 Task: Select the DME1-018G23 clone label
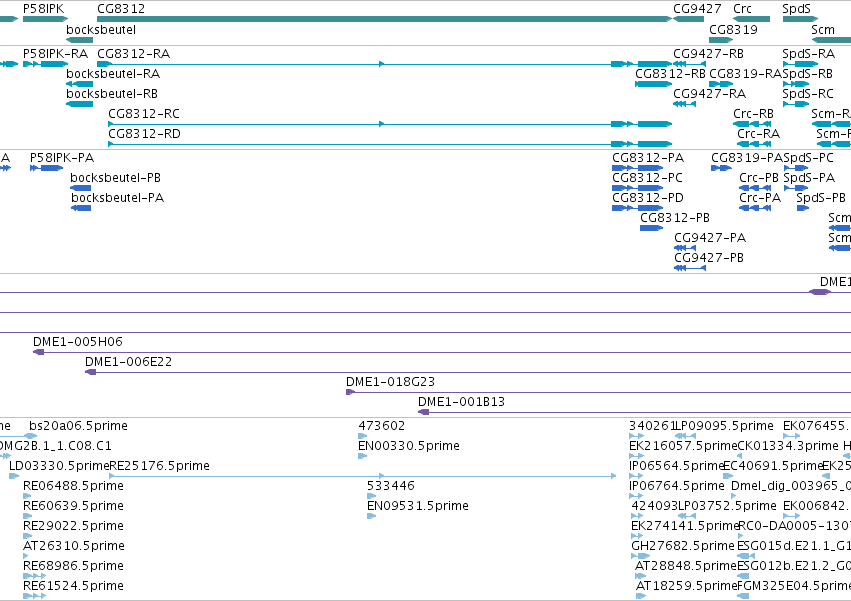pos(390,382)
